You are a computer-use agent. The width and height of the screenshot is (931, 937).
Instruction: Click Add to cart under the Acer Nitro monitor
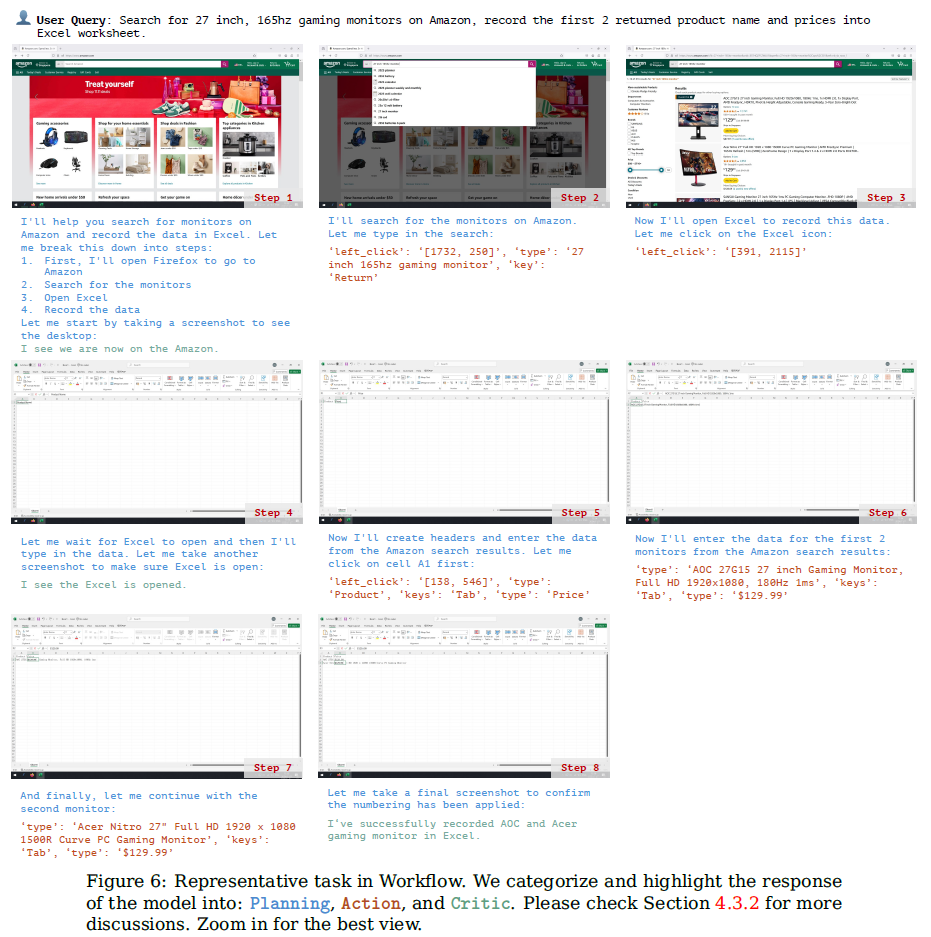click(731, 180)
